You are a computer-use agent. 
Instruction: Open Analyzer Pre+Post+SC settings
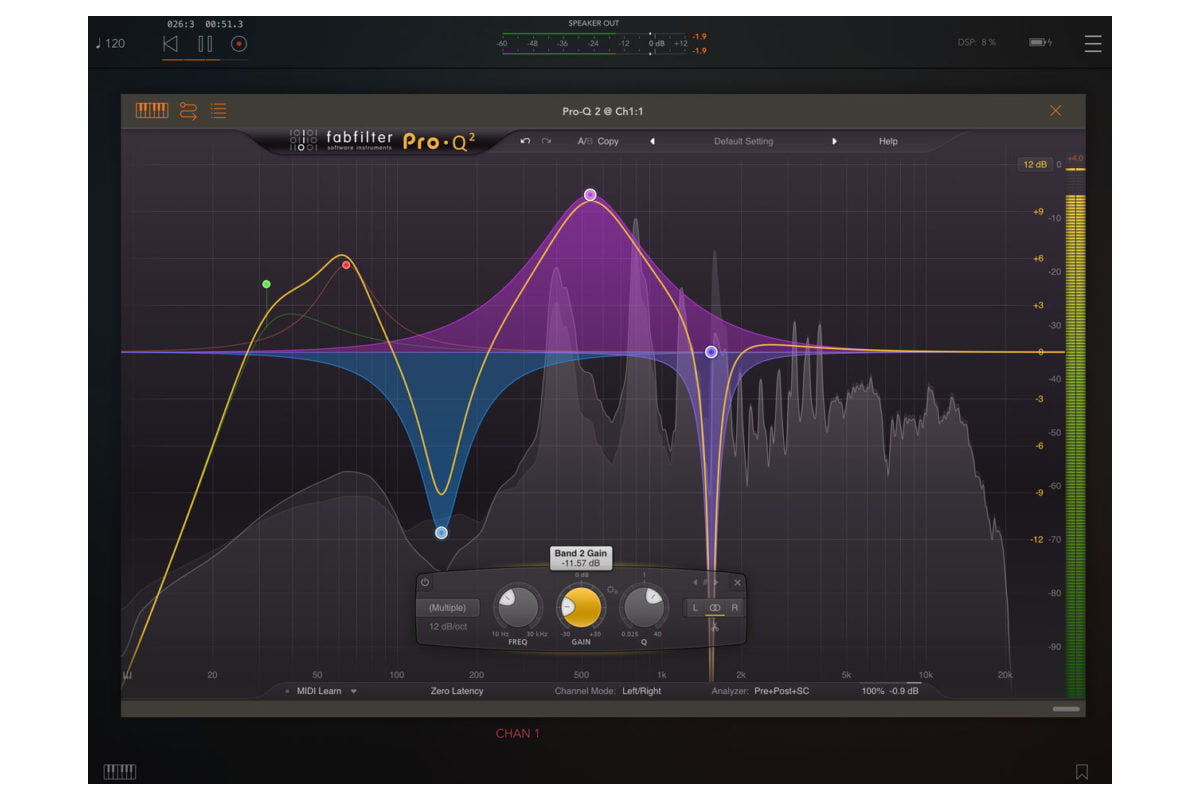pos(782,691)
